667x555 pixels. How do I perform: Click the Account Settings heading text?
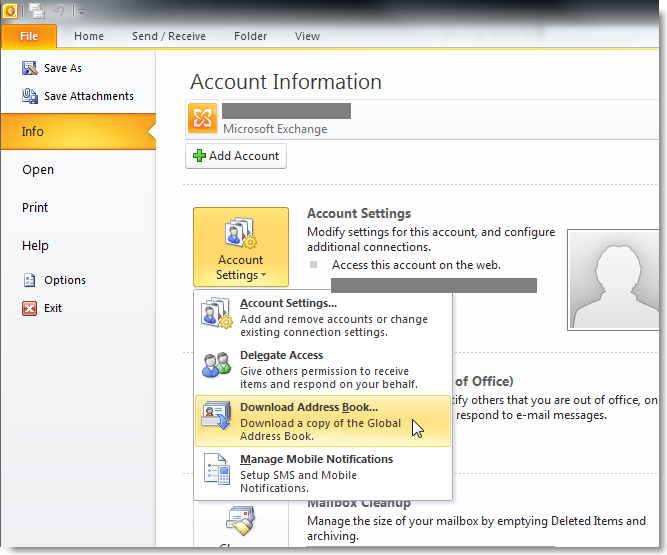click(x=359, y=213)
